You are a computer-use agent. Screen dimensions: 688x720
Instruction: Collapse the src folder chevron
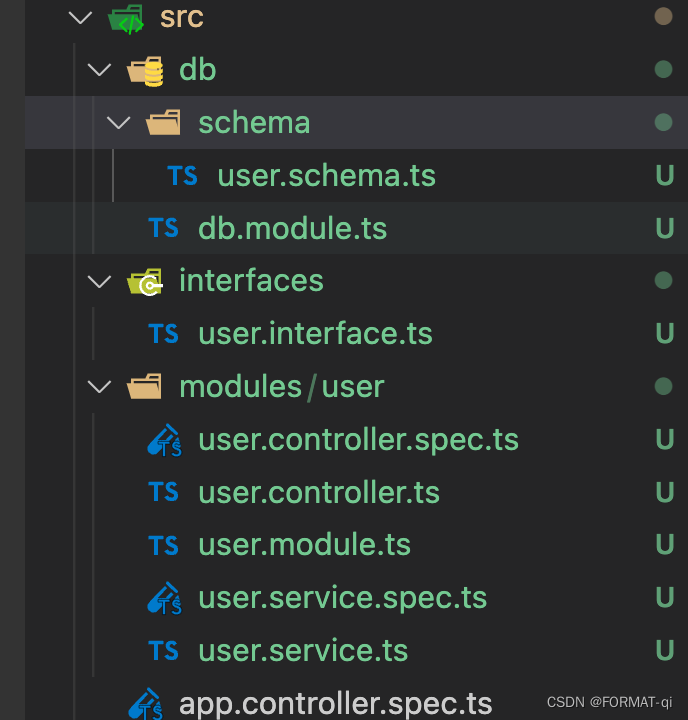coord(80,17)
